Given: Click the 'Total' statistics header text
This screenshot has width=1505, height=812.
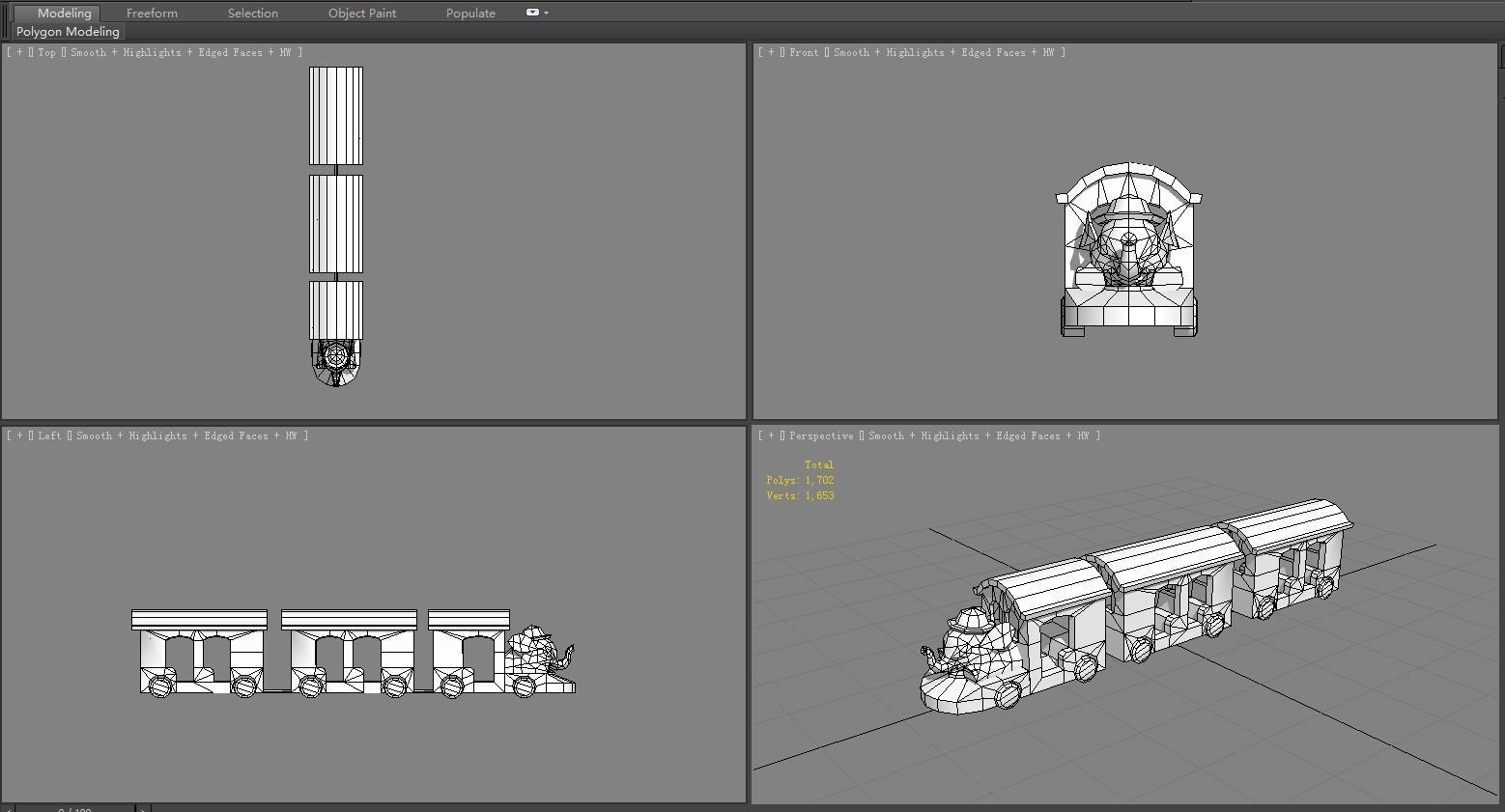Looking at the screenshot, I should pyautogui.click(x=819, y=464).
